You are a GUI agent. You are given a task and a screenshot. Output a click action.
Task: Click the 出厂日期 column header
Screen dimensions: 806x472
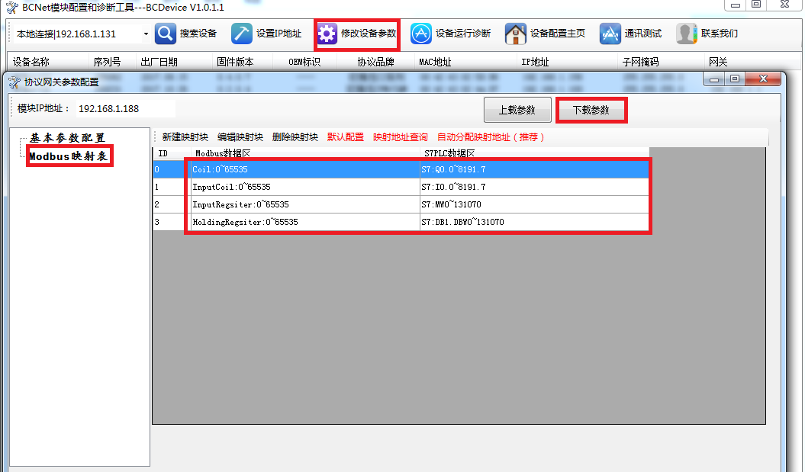[x=174, y=62]
